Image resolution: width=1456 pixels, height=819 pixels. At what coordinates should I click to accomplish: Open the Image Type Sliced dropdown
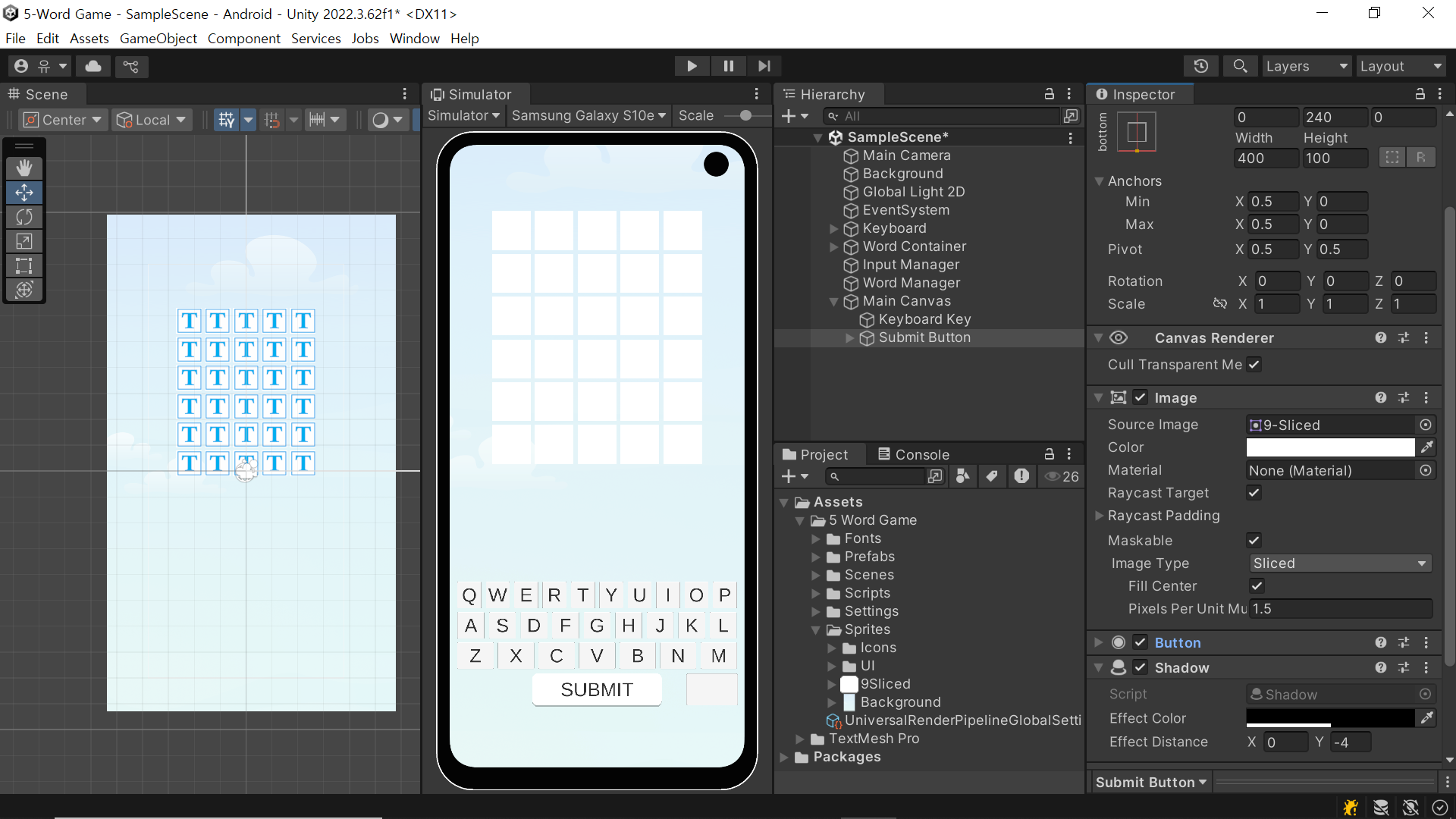tap(1340, 563)
